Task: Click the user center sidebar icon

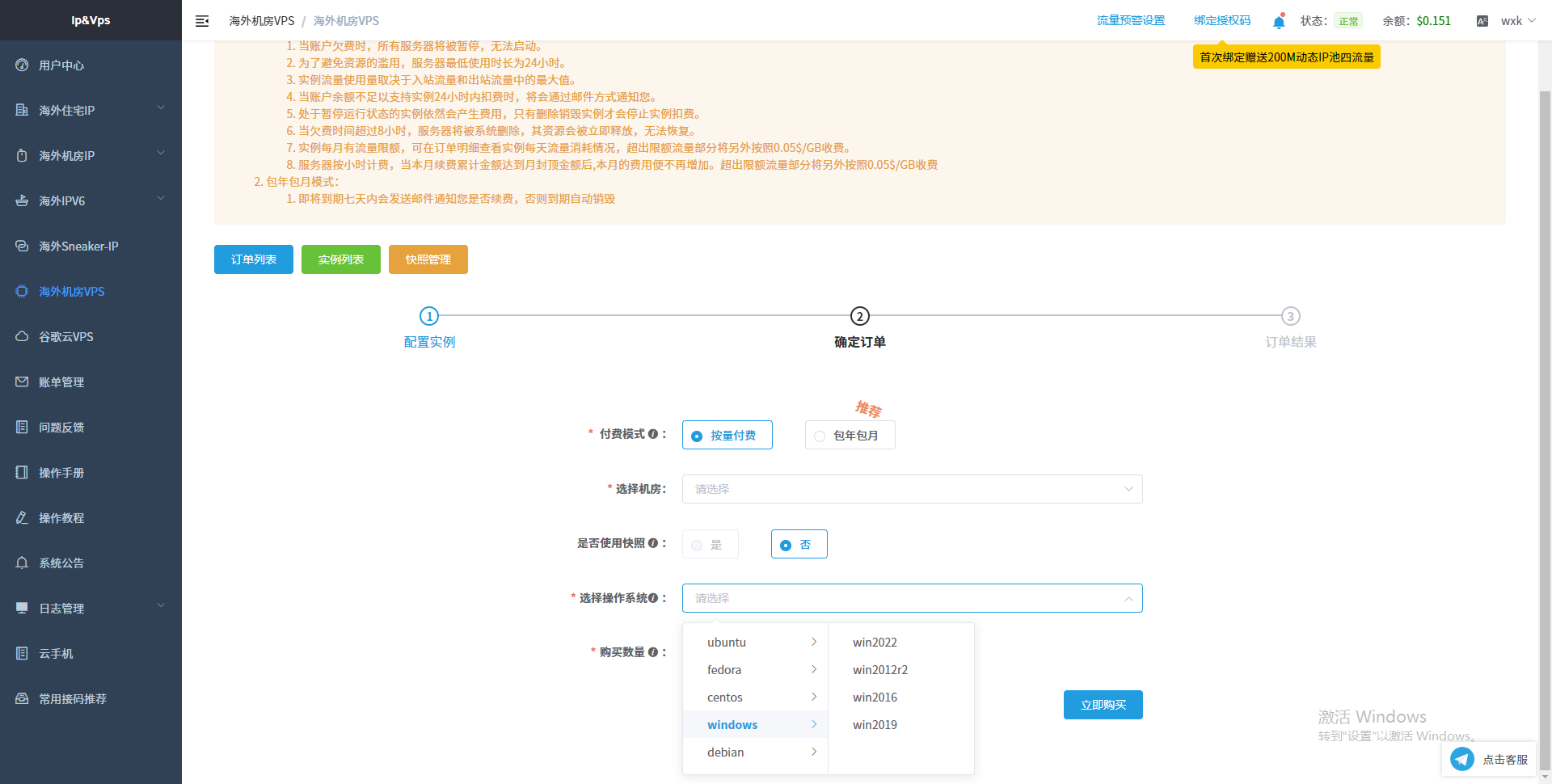Action: (x=22, y=65)
